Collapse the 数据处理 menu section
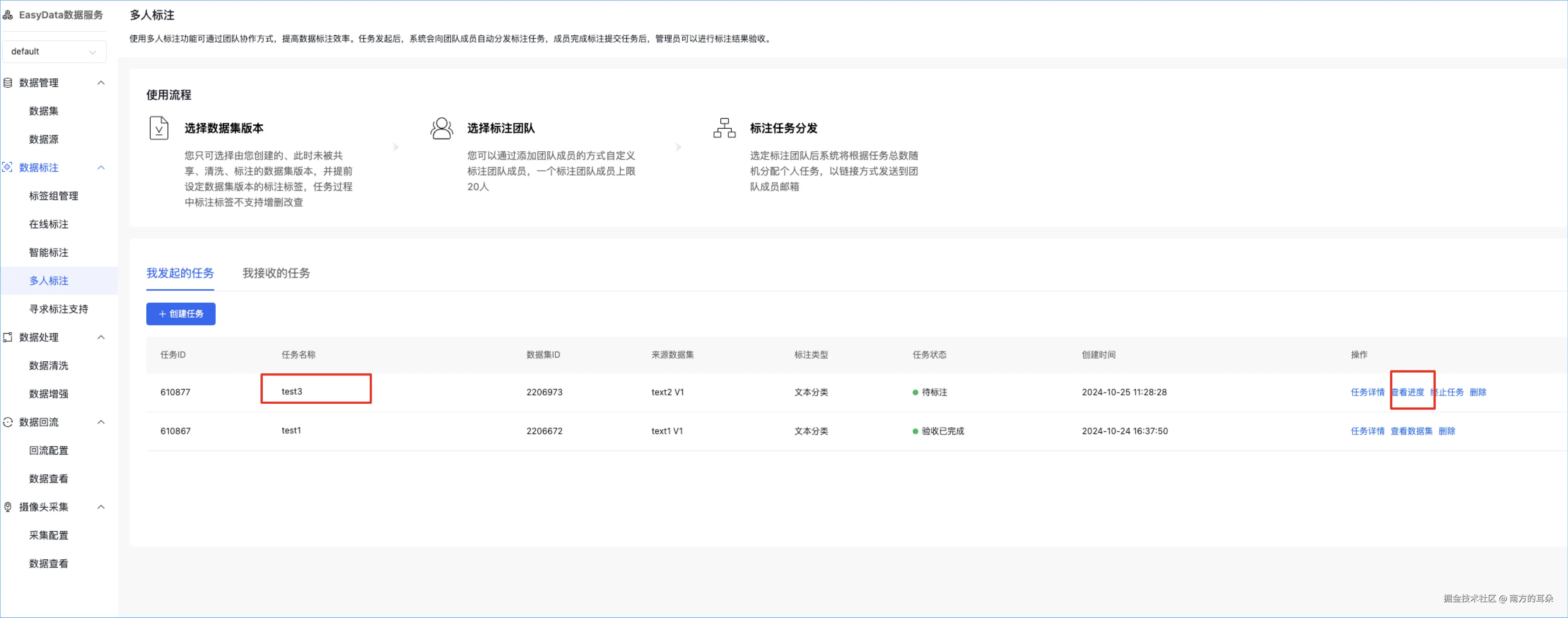 point(101,337)
